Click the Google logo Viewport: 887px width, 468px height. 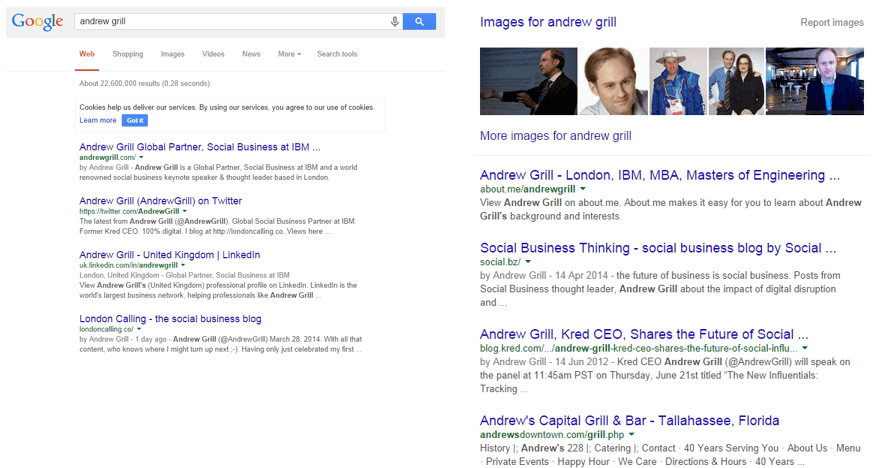39,21
